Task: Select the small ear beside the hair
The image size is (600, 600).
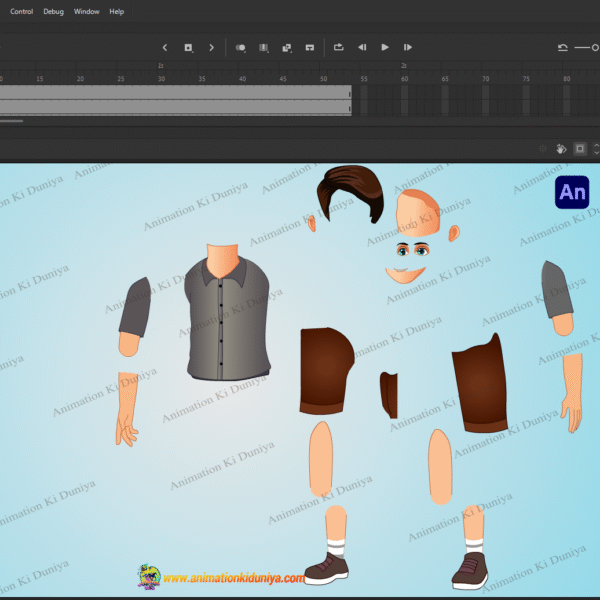Action: pos(312,223)
